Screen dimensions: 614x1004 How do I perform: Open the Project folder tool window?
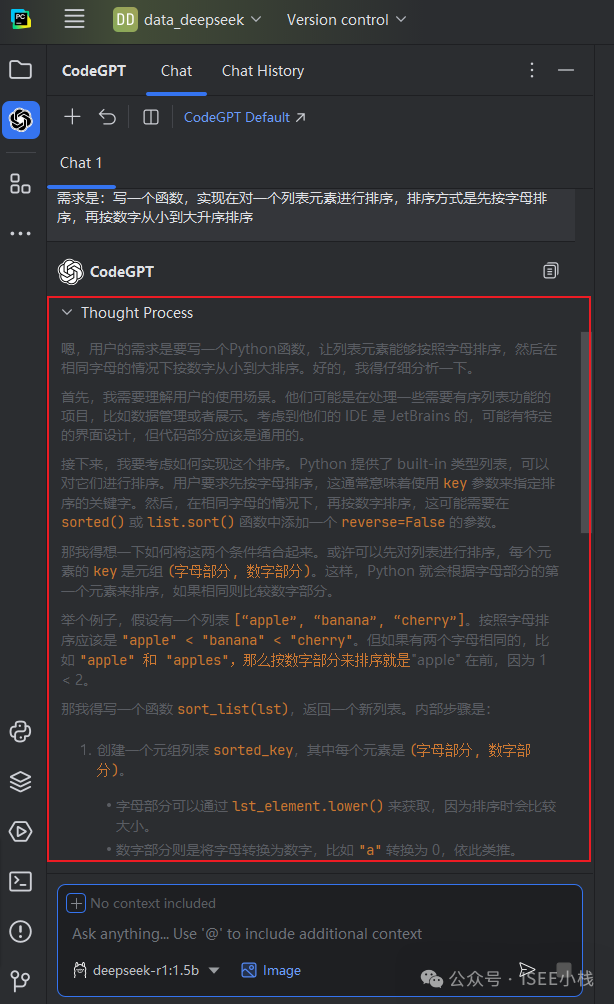[x=20, y=69]
